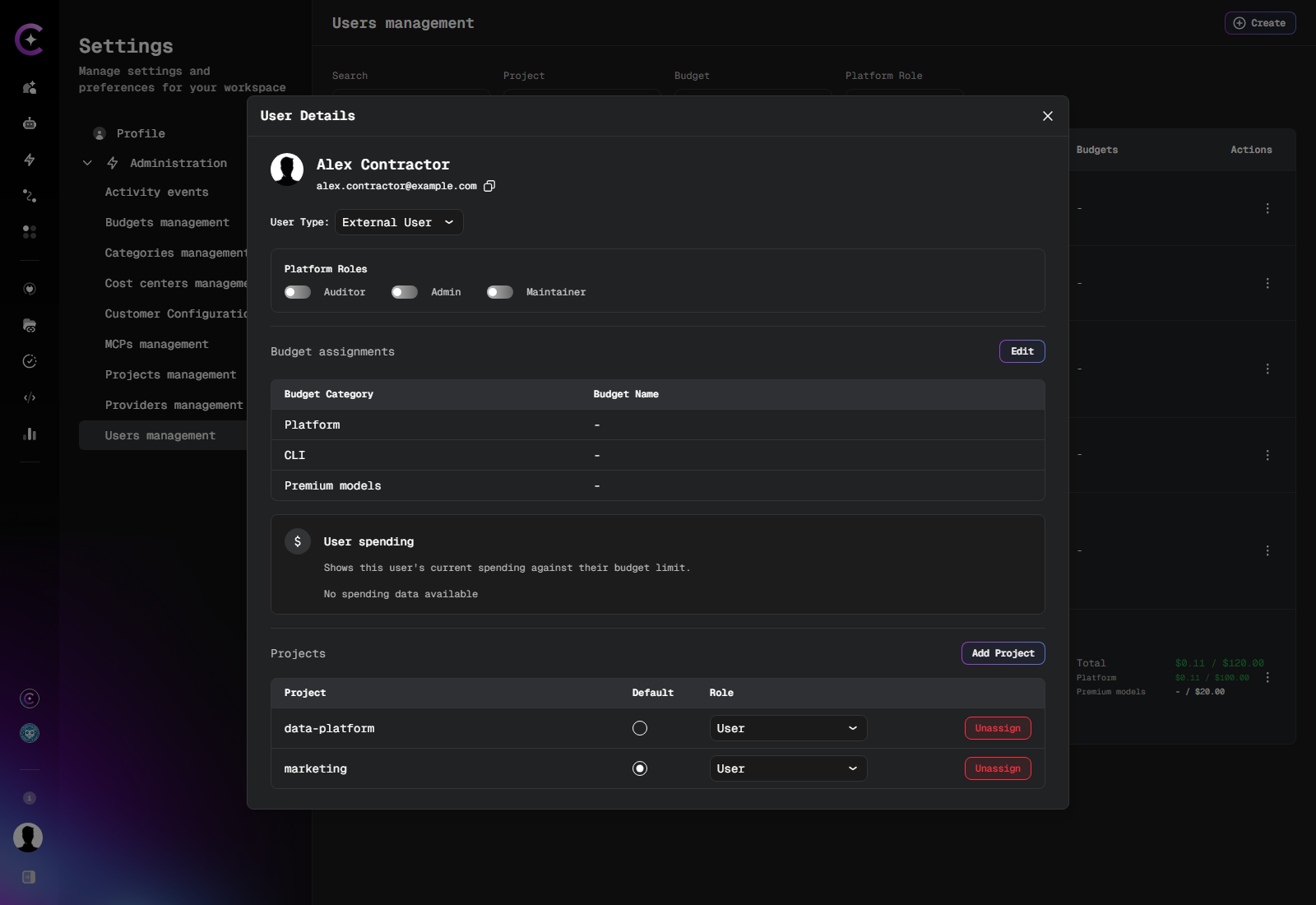Enable the Auditor platform role toggle
The image size is (1316, 905).
[x=298, y=292]
